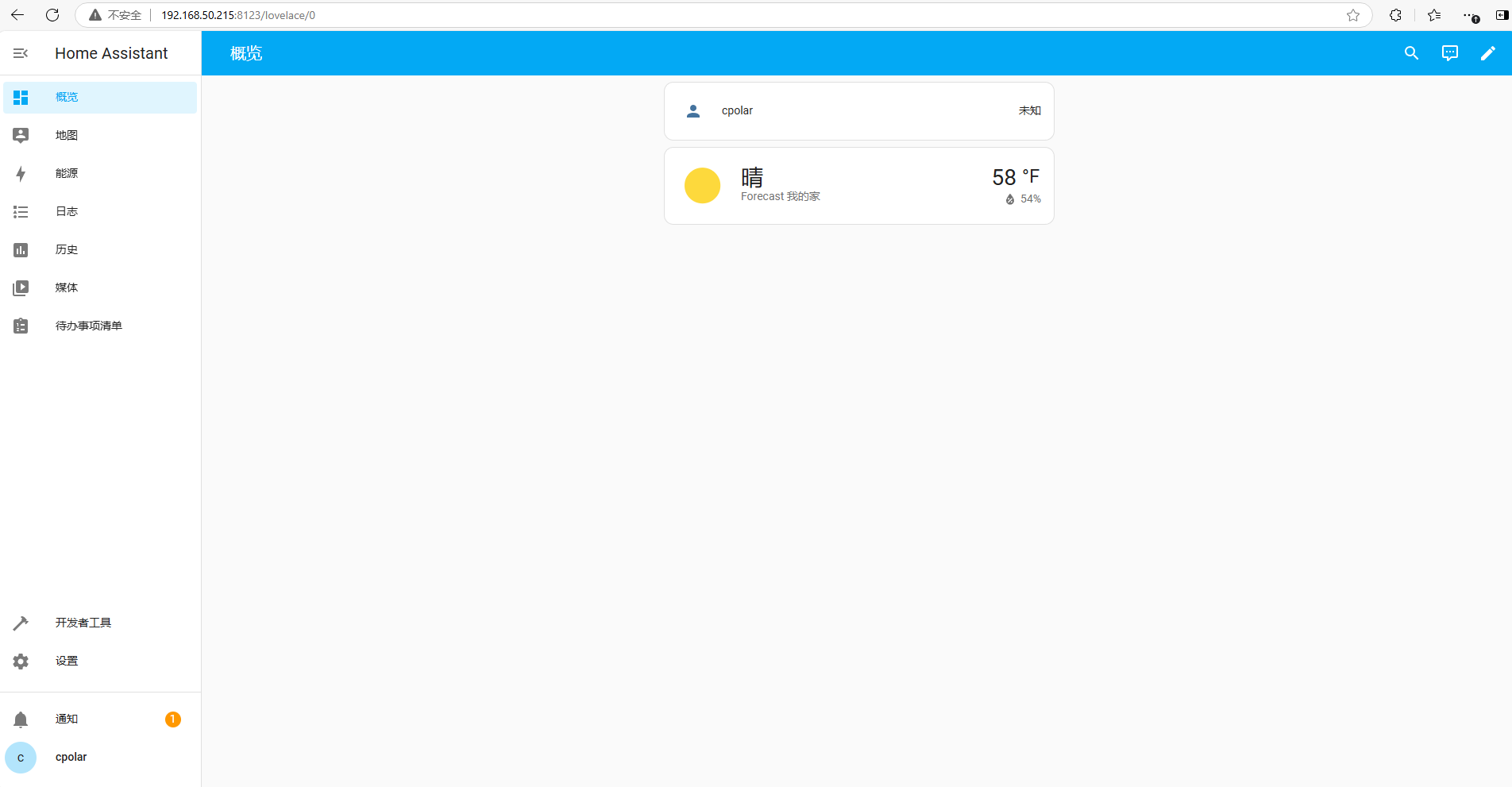The width and height of the screenshot is (1512, 787).
Task: Click the notification count badge 1
Action: 172,719
